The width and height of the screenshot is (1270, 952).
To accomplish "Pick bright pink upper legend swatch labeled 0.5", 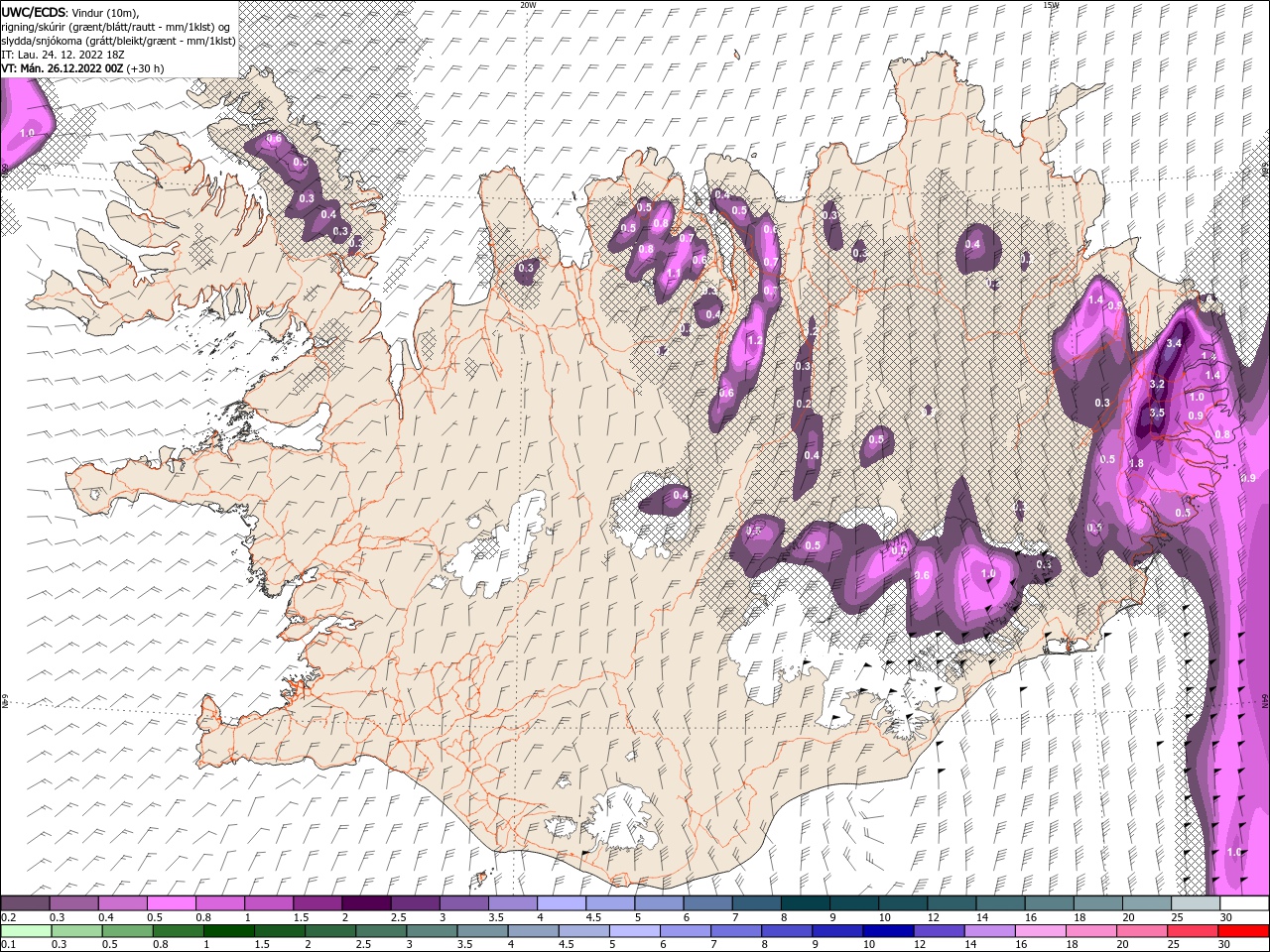I will [x=171, y=903].
